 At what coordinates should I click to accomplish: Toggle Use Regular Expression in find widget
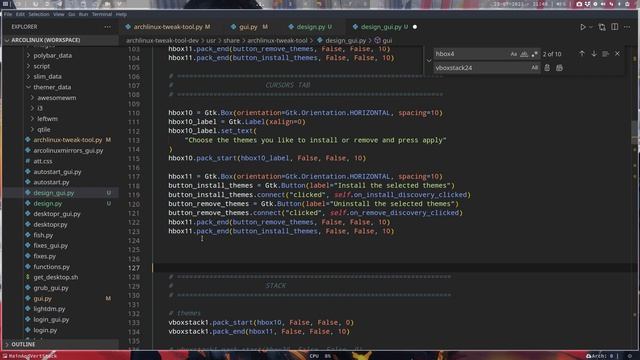pyautogui.click(x=534, y=54)
